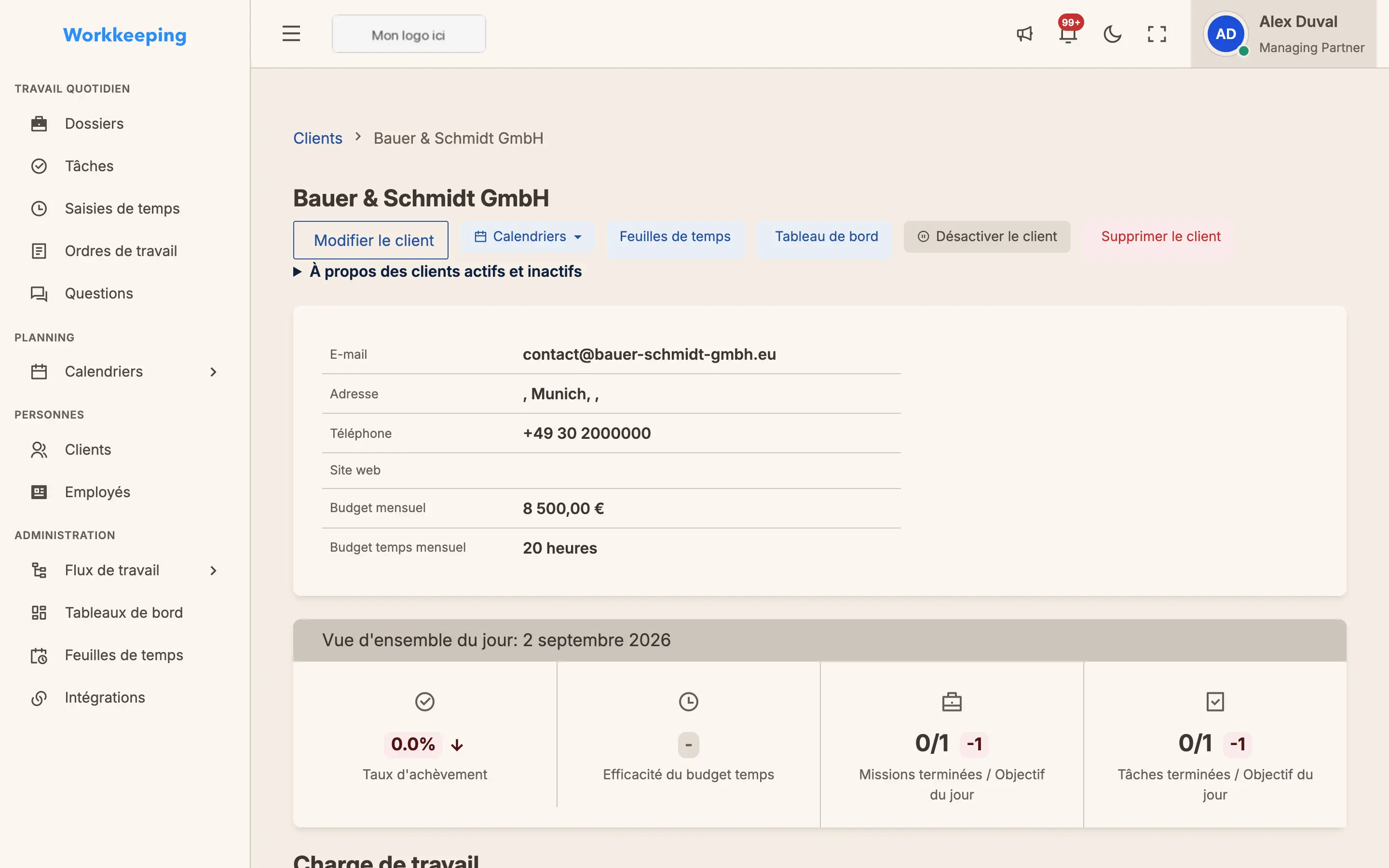Click the Missions terminées briefcase icon
This screenshot has width=1389, height=868.
point(952,702)
